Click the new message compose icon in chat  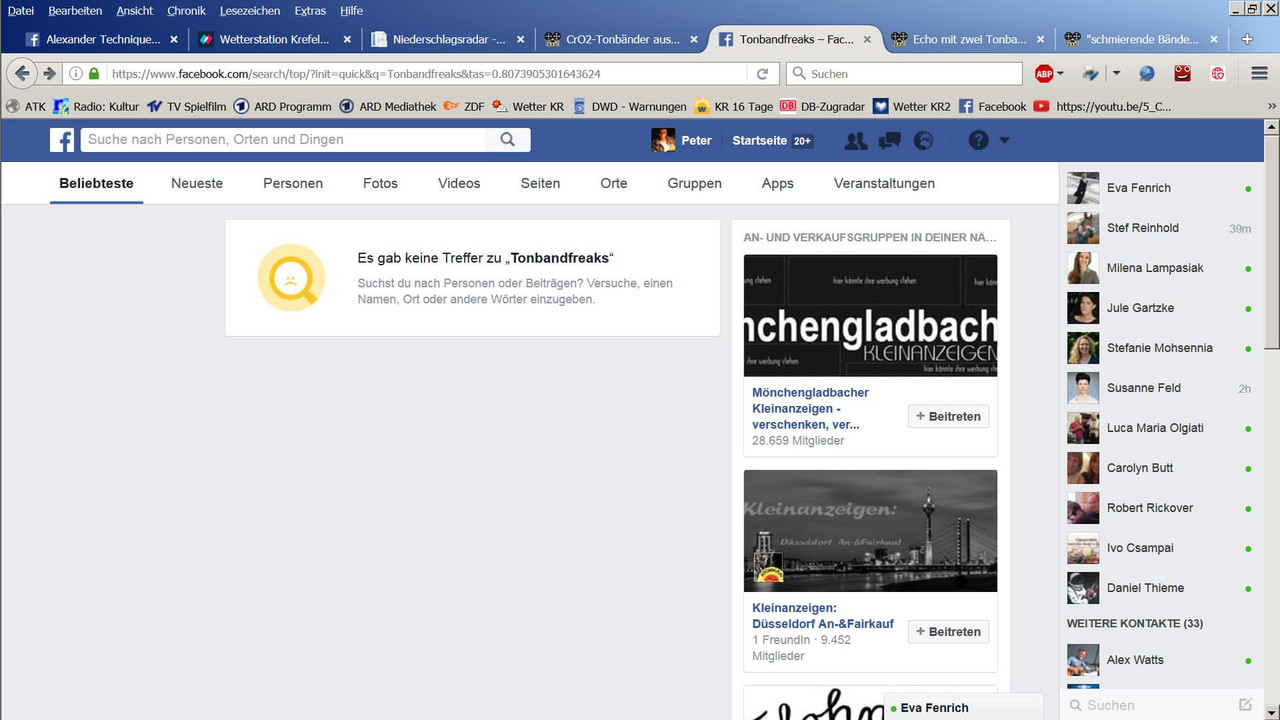click(x=1245, y=705)
